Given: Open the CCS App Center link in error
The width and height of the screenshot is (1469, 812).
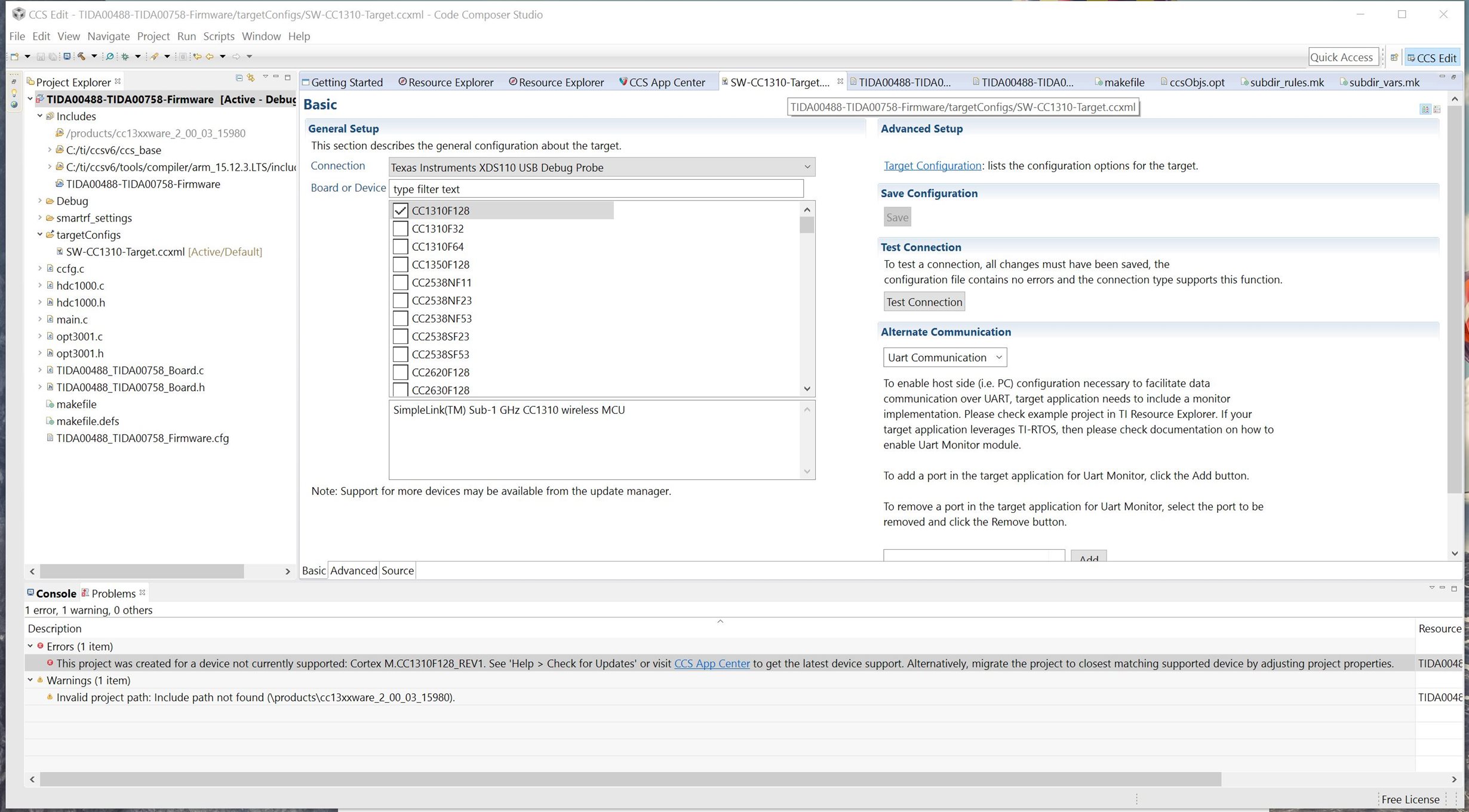Looking at the screenshot, I should (712, 663).
